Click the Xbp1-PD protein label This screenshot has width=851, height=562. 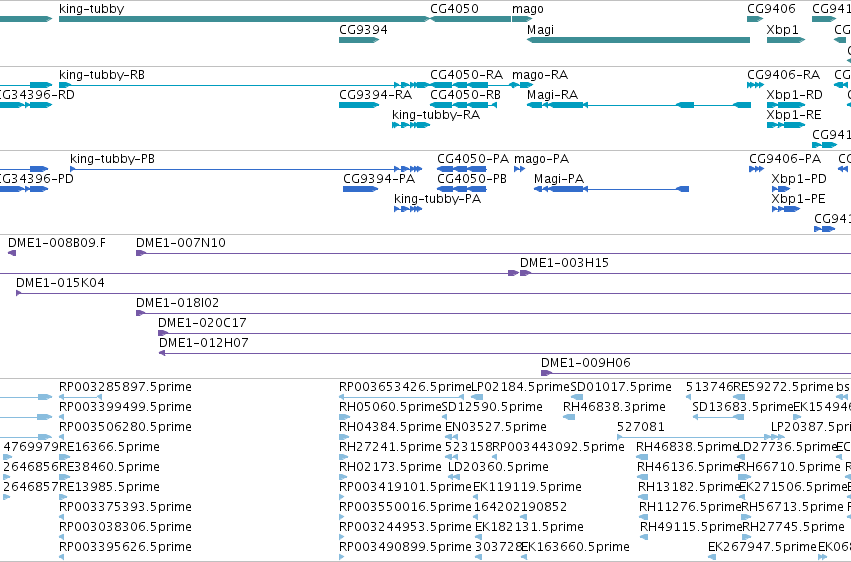click(x=799, y=179)
